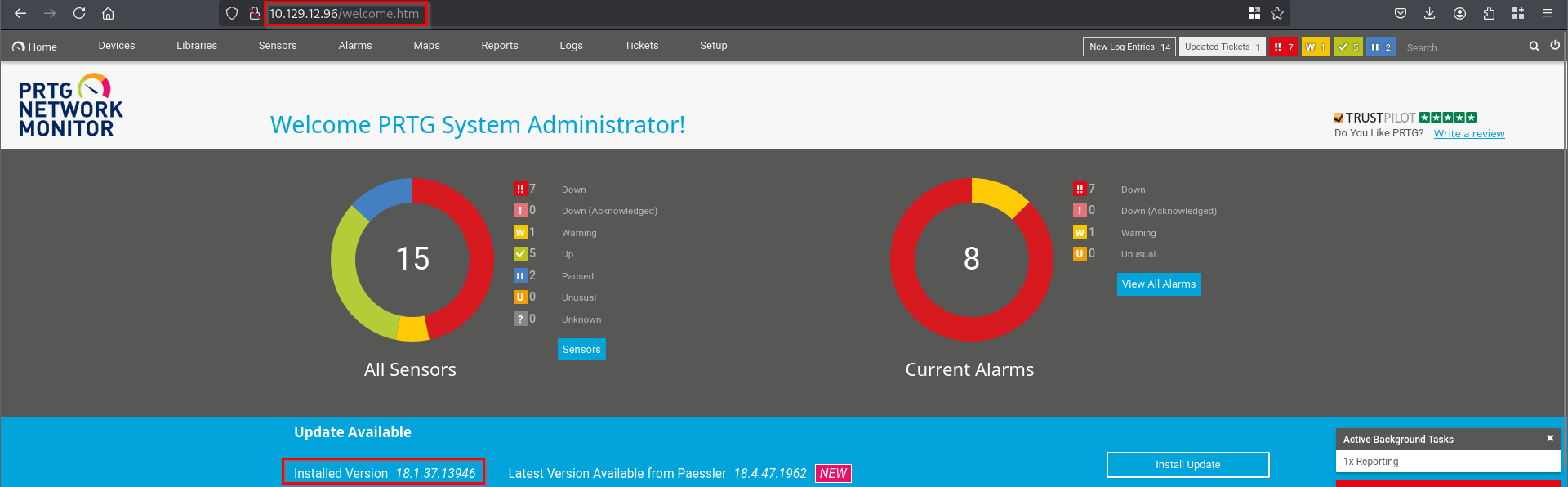Open the Home menu
This screenshot has width=1568, height=487.
(35, 47)
